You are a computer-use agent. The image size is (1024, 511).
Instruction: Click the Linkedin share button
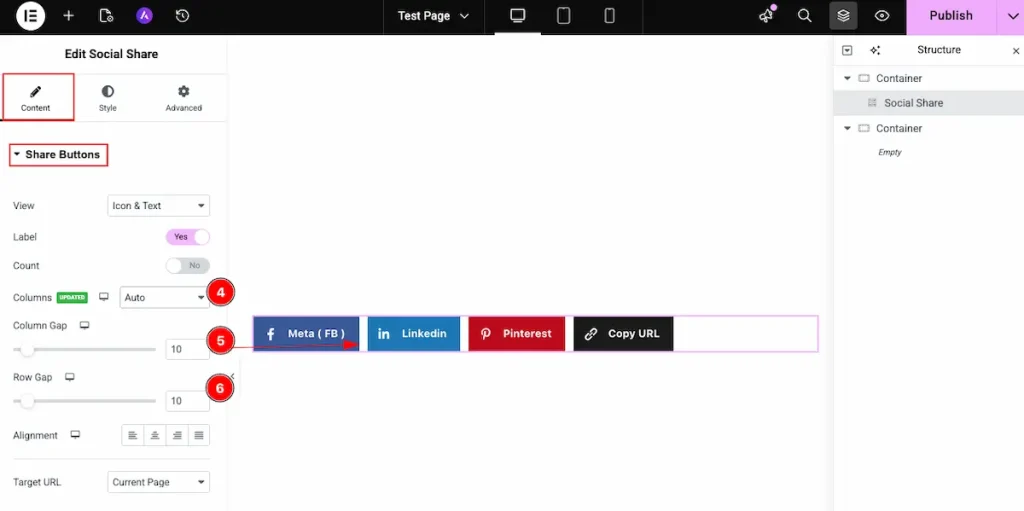coord(413,334)
